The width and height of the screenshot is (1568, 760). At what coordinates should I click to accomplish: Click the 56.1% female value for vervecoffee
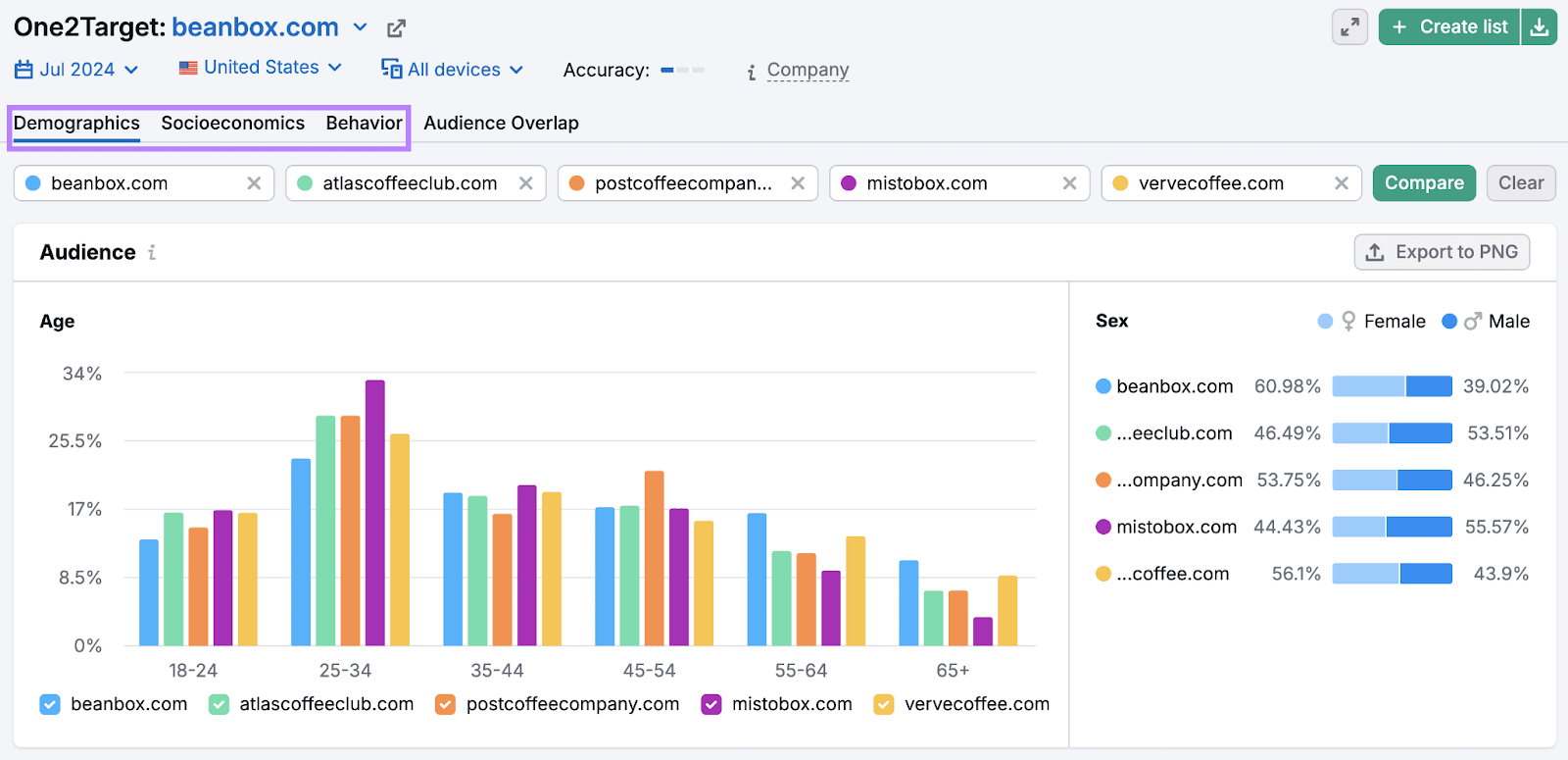pos(1296,574)
